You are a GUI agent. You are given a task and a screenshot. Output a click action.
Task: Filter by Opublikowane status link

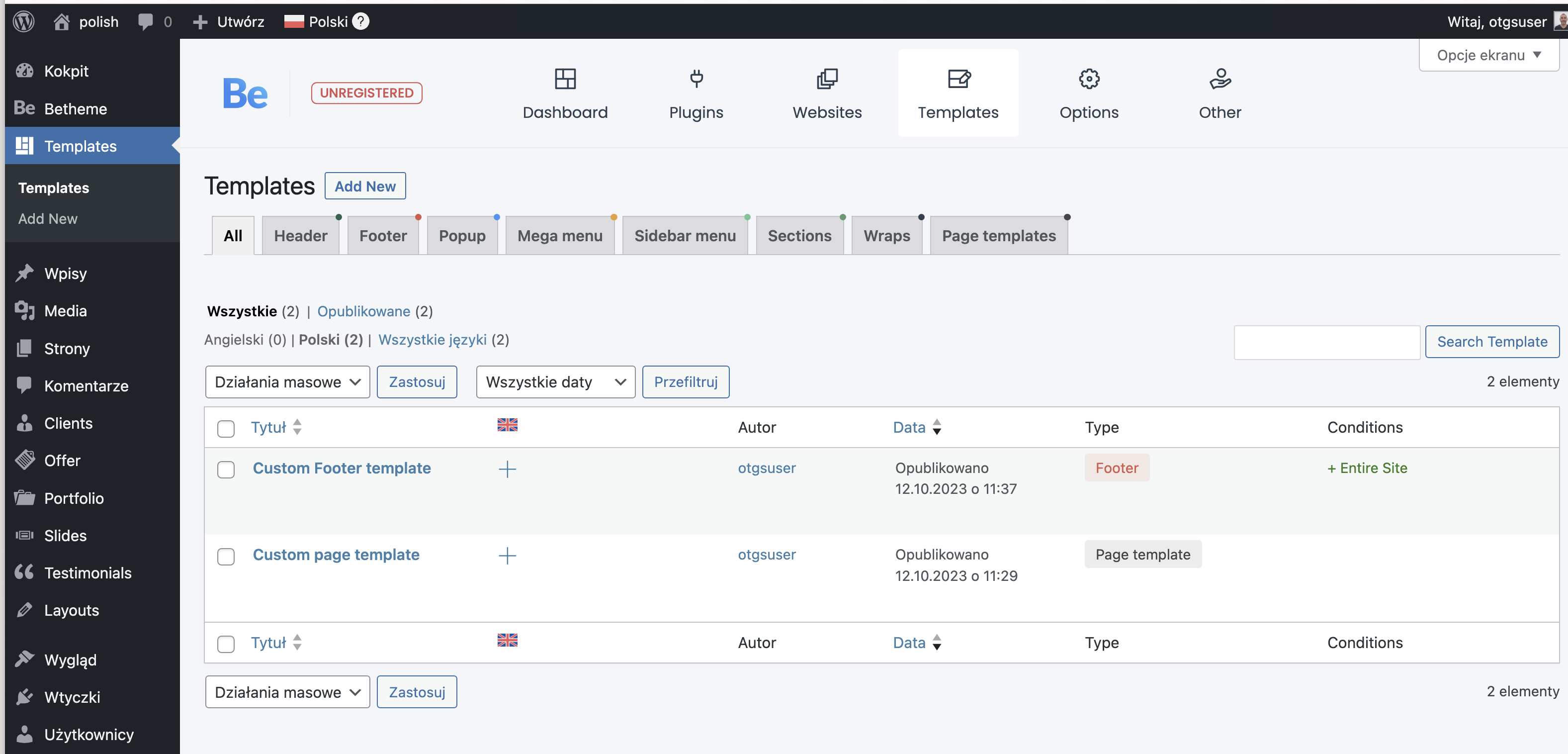[363, 311]
